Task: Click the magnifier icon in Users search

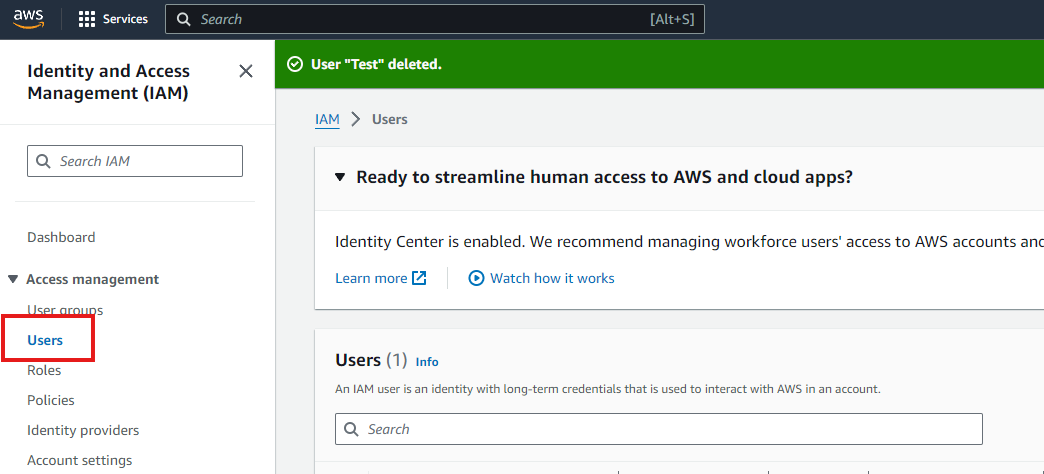Action: point(351,429)
